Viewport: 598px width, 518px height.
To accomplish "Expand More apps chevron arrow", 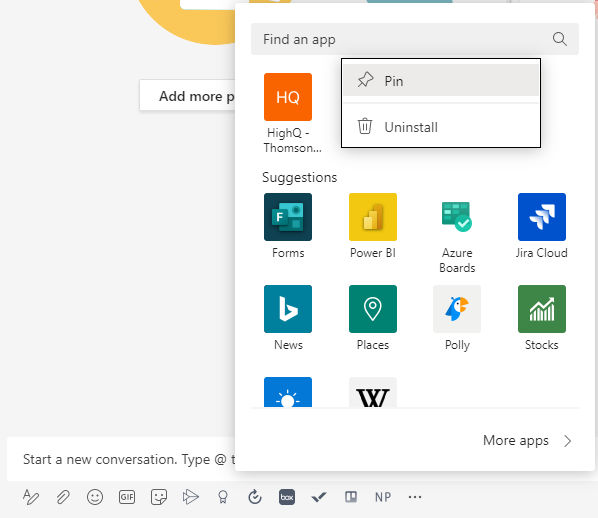I will 567,441.
